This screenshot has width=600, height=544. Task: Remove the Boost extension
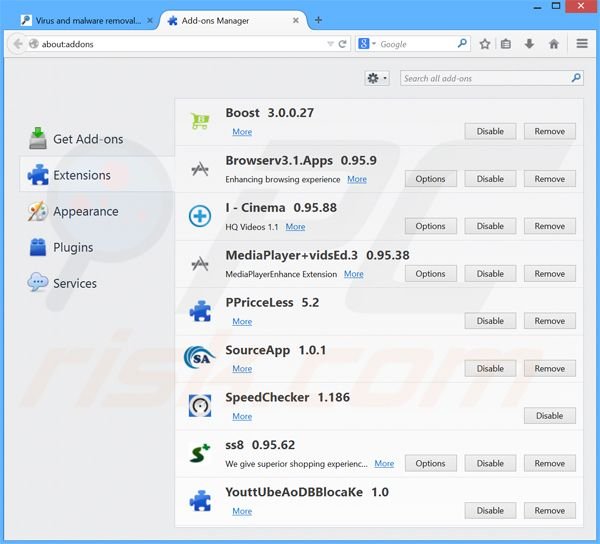tap(549, 131)
